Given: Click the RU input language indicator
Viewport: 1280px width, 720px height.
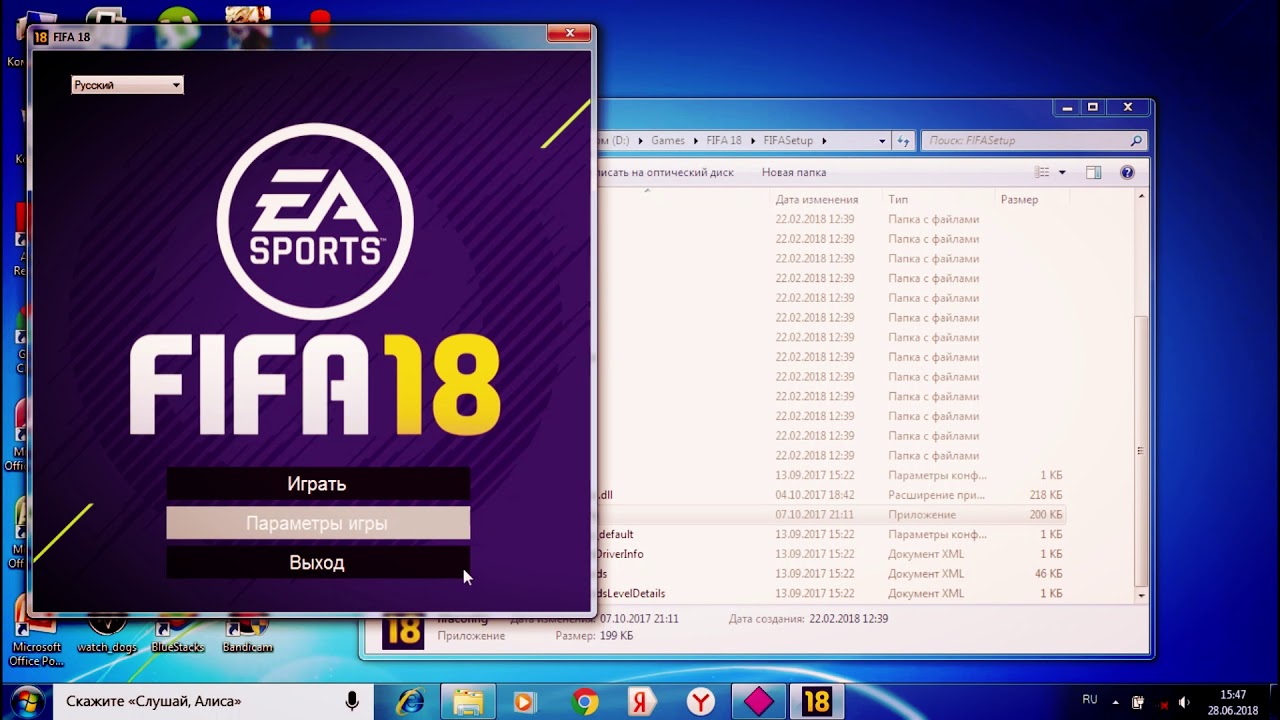Looking at the screenshot, I should click(1090, 700).
